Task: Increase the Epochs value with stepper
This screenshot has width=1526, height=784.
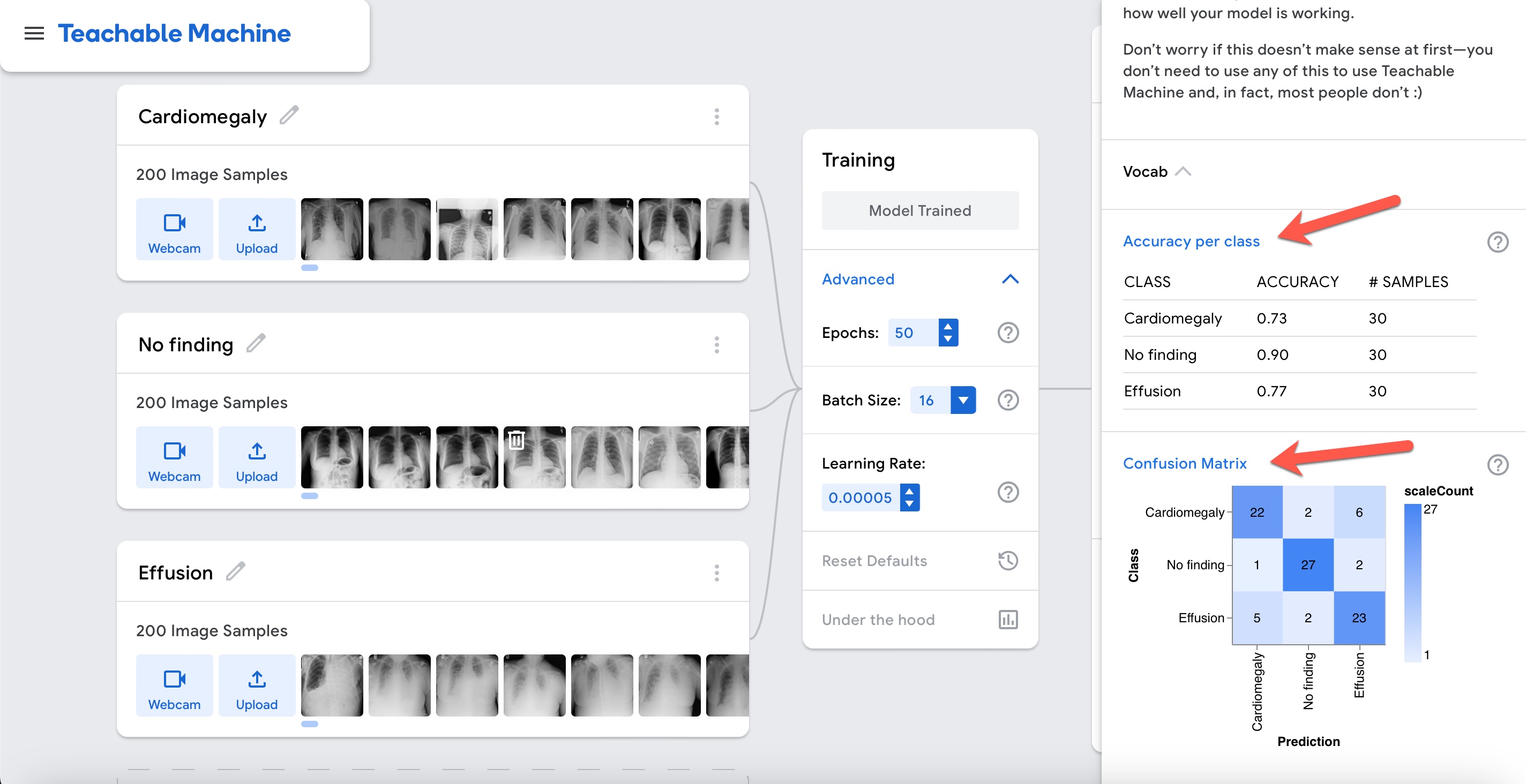Action: coord(948,326)
